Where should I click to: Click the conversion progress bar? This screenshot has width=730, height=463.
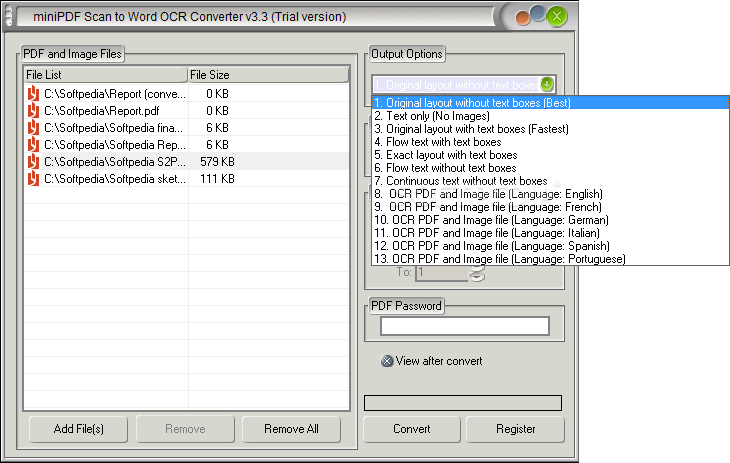[x=463, y=403]
